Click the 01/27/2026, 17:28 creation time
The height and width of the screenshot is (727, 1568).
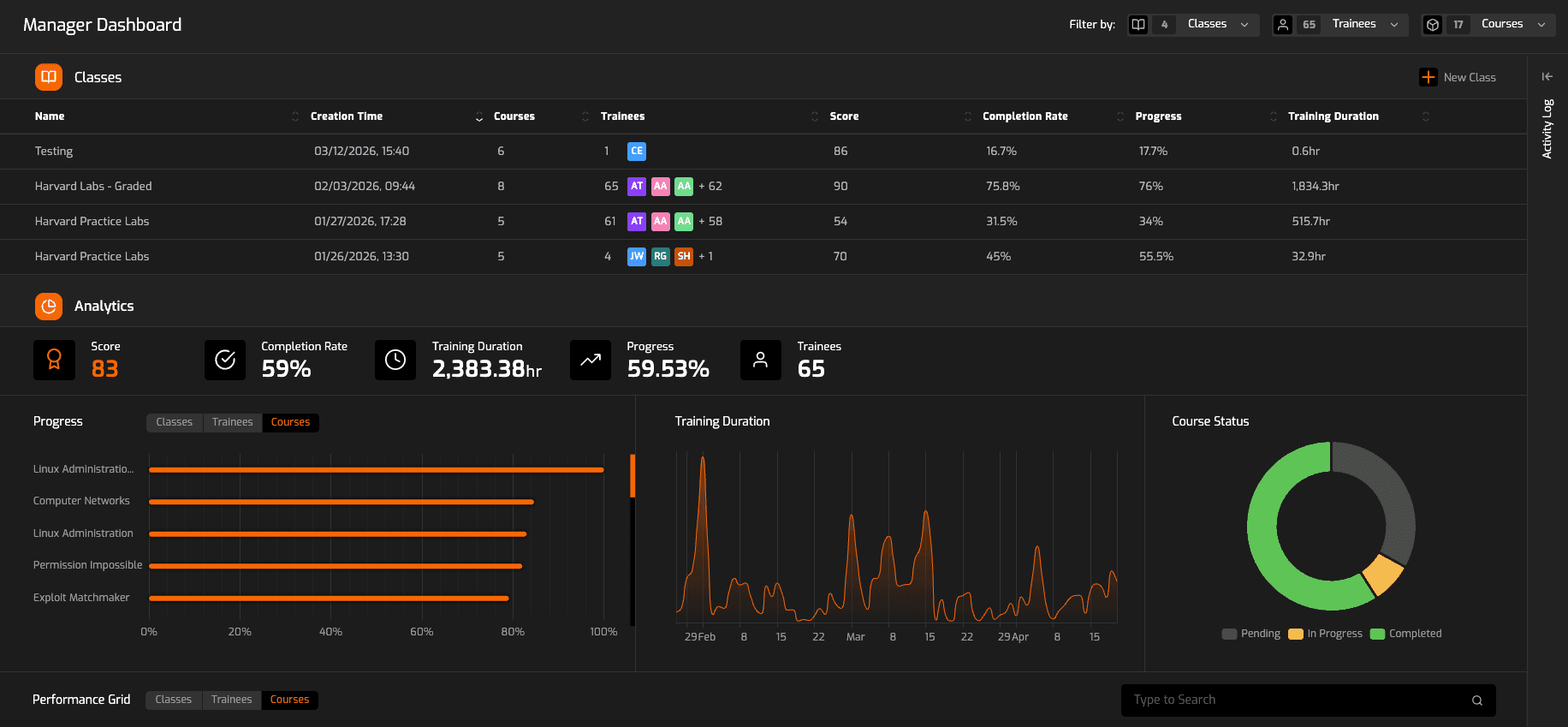point(360,221)
